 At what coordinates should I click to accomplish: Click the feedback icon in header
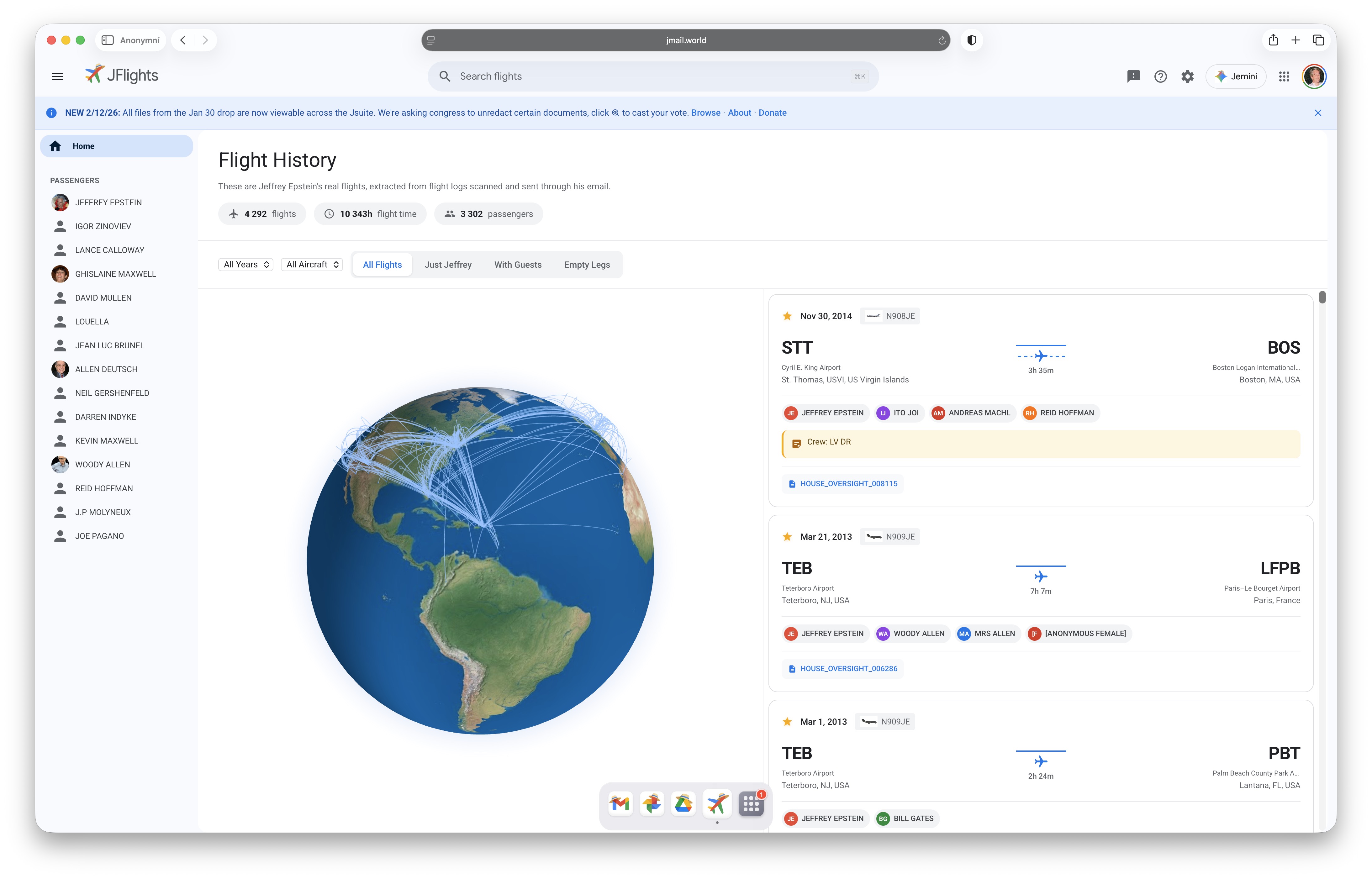pos(1133,76)
